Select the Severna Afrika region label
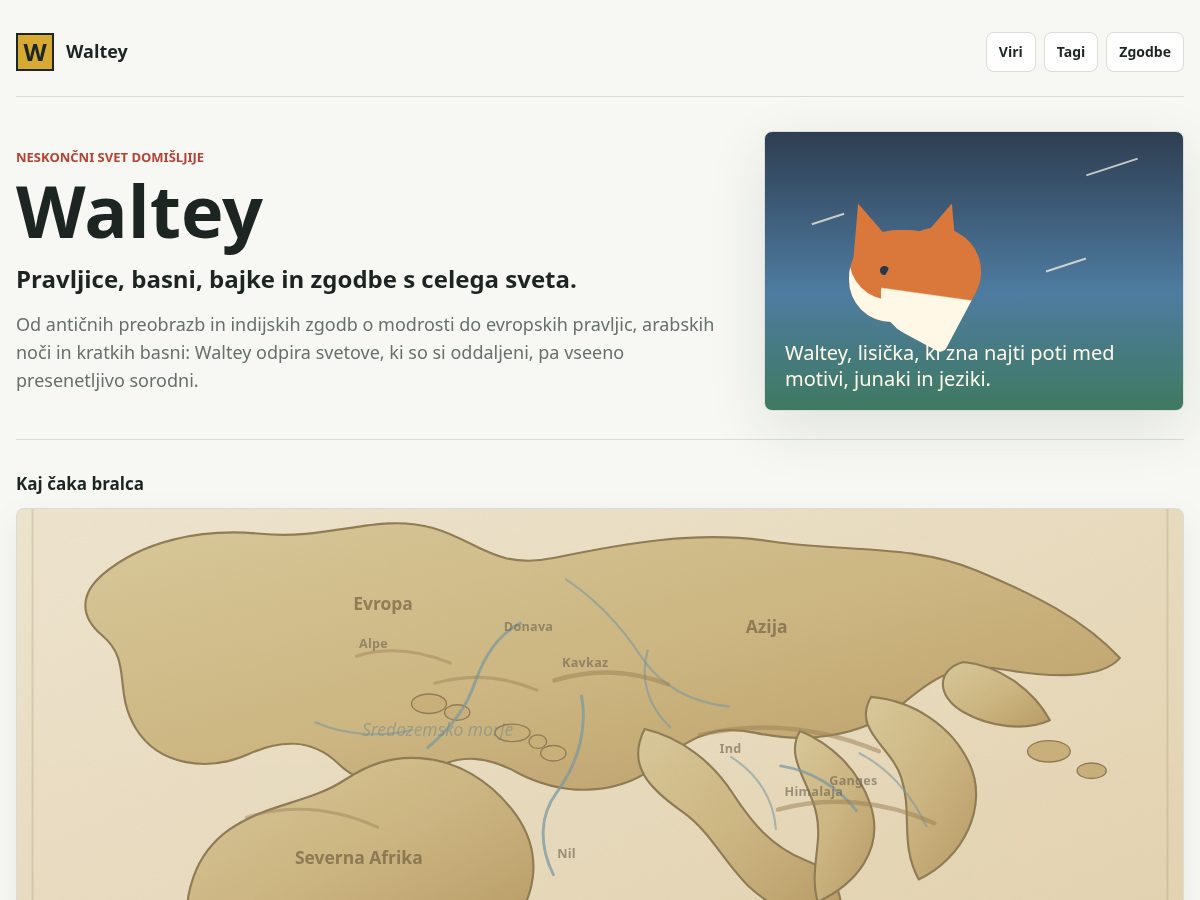Screen dimensions: 1200x900 pos(358,858)
